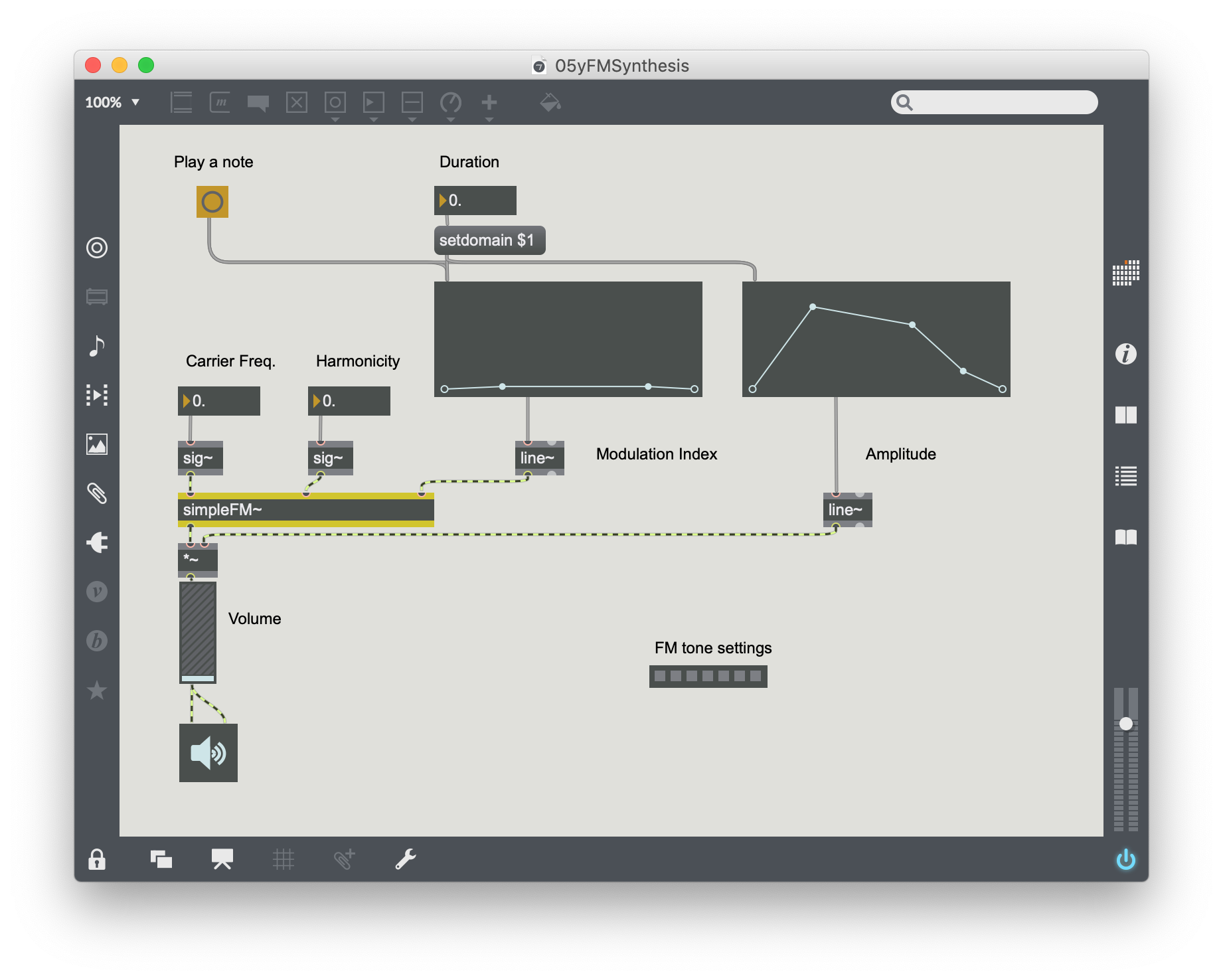Open the inspector info icon
1223x980 pixels.
1125,354
